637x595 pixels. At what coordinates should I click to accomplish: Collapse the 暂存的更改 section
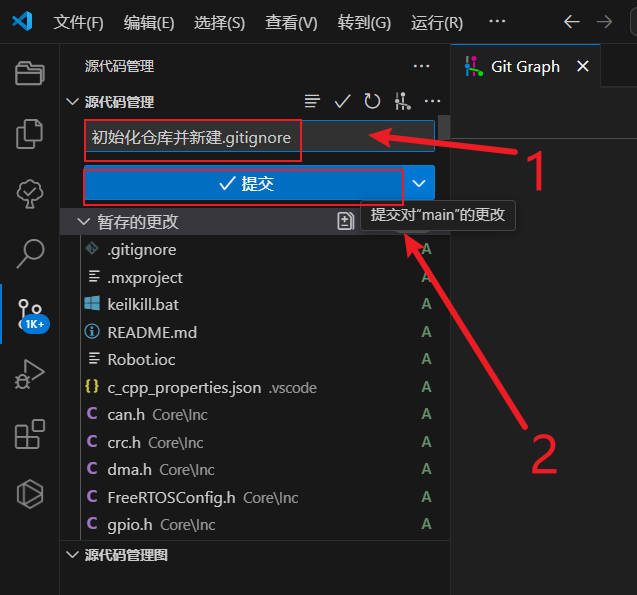click(72, 221)
